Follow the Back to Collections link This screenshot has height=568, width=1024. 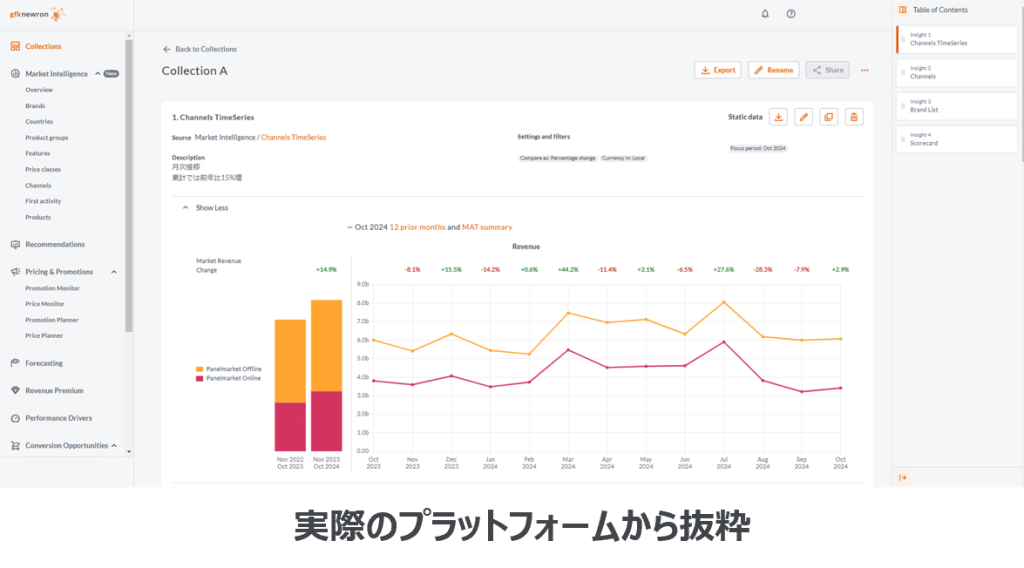206,49
